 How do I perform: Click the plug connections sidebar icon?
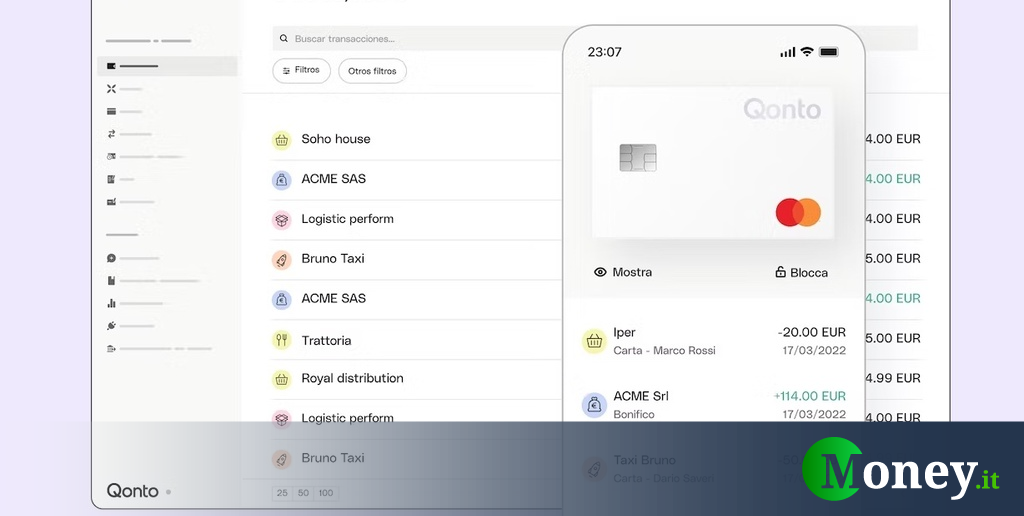click(x=112, y=326)
